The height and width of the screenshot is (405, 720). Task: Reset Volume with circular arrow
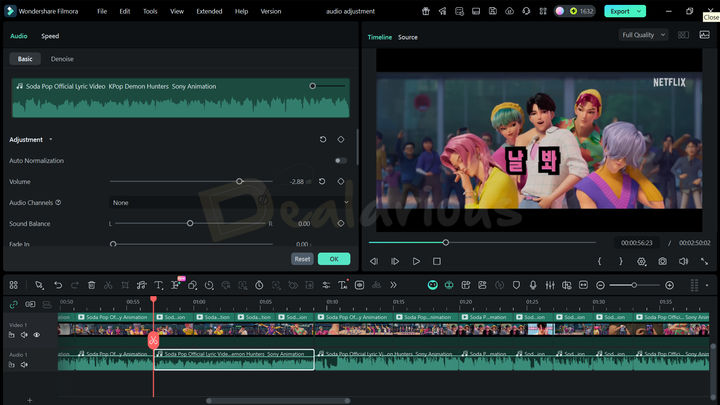322,181
